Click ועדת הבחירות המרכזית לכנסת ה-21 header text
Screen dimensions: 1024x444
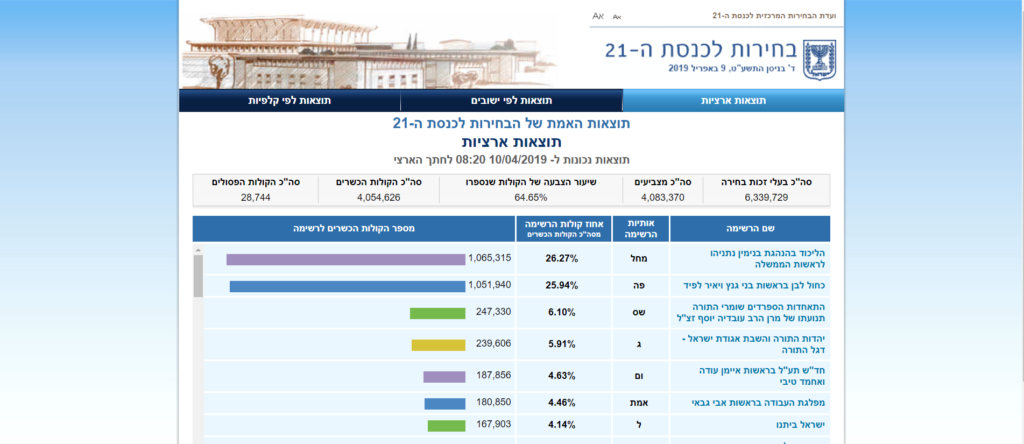(774, 16)
